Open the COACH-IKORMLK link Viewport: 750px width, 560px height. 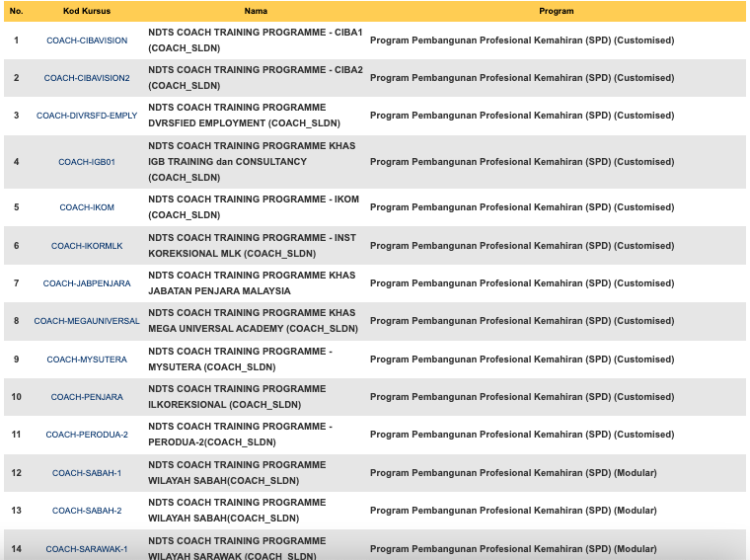(87, 246)
